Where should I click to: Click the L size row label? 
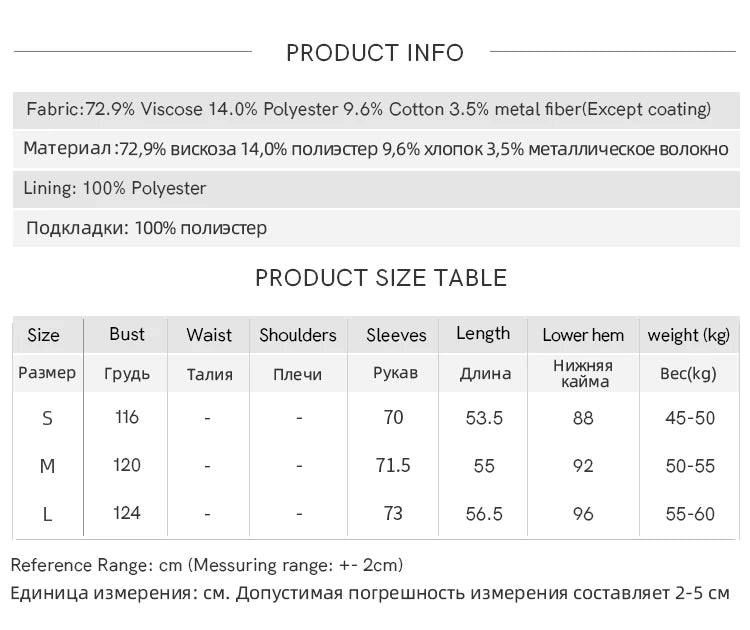click(x=47, y=514)
